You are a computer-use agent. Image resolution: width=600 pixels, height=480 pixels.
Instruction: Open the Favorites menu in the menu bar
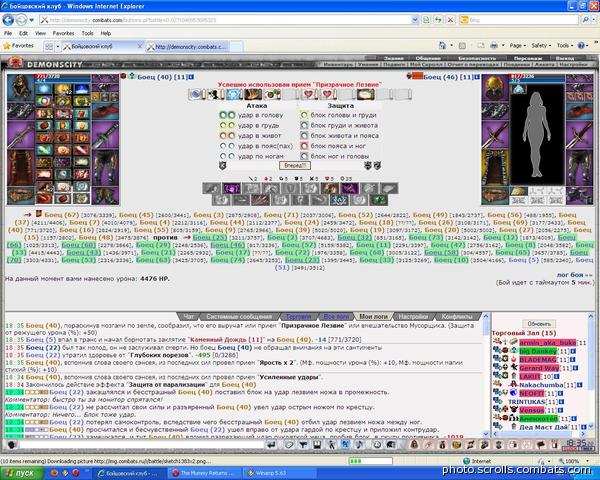tap(64, 33)
